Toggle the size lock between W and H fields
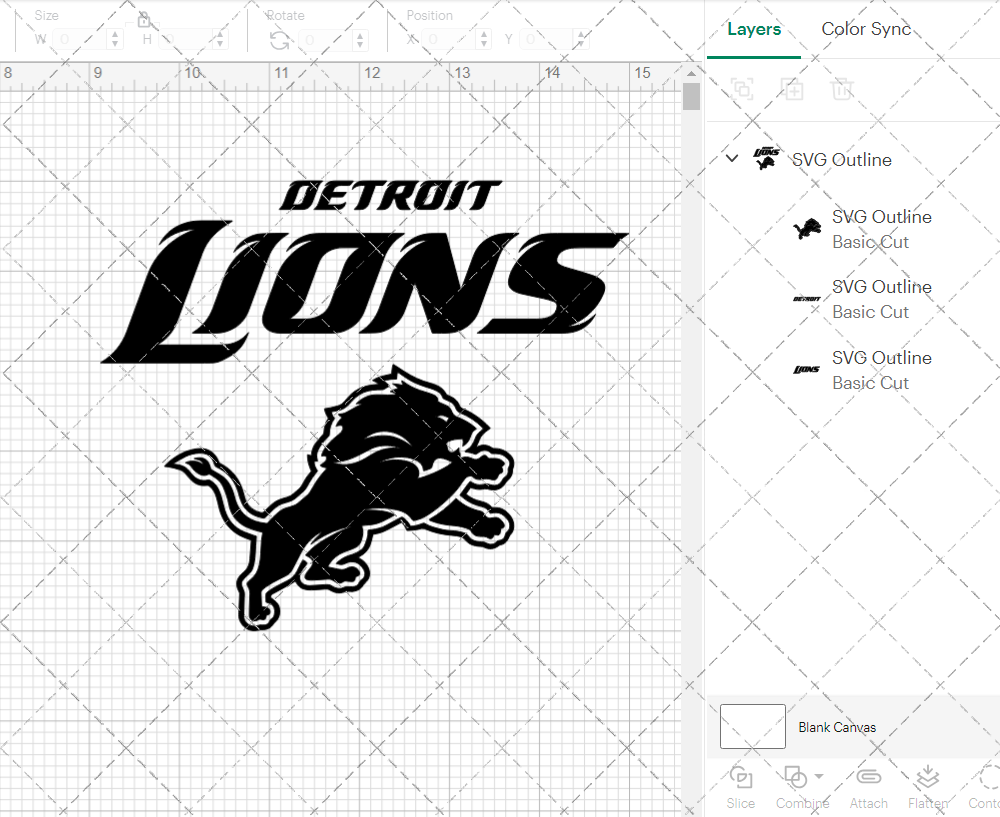Screen dimensions: 1000x817 [144, 20]
